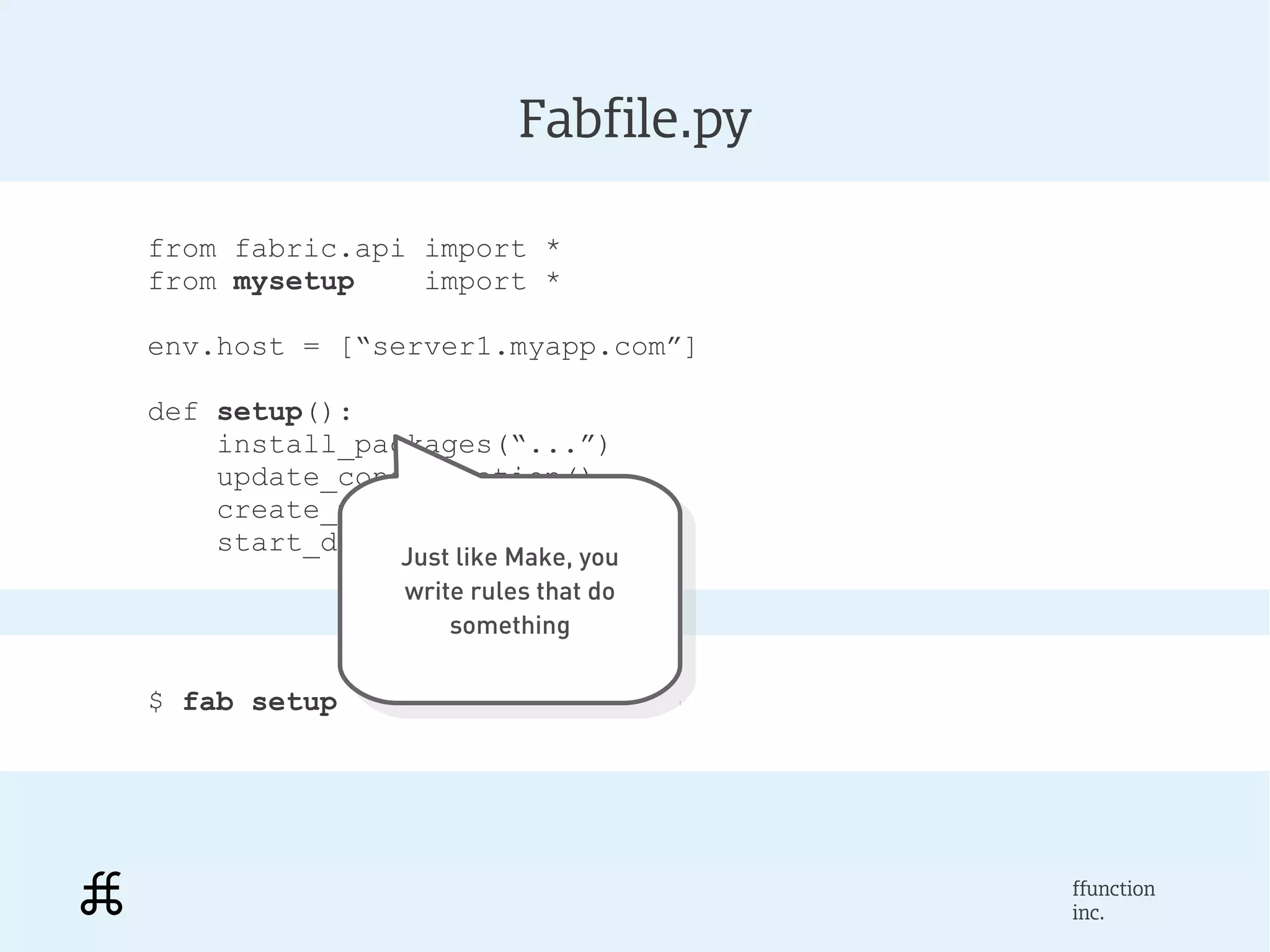Screen dimensions: 1270x952
Task: Click the 'Fabfile.py' slide title
Action: [634, 119]
